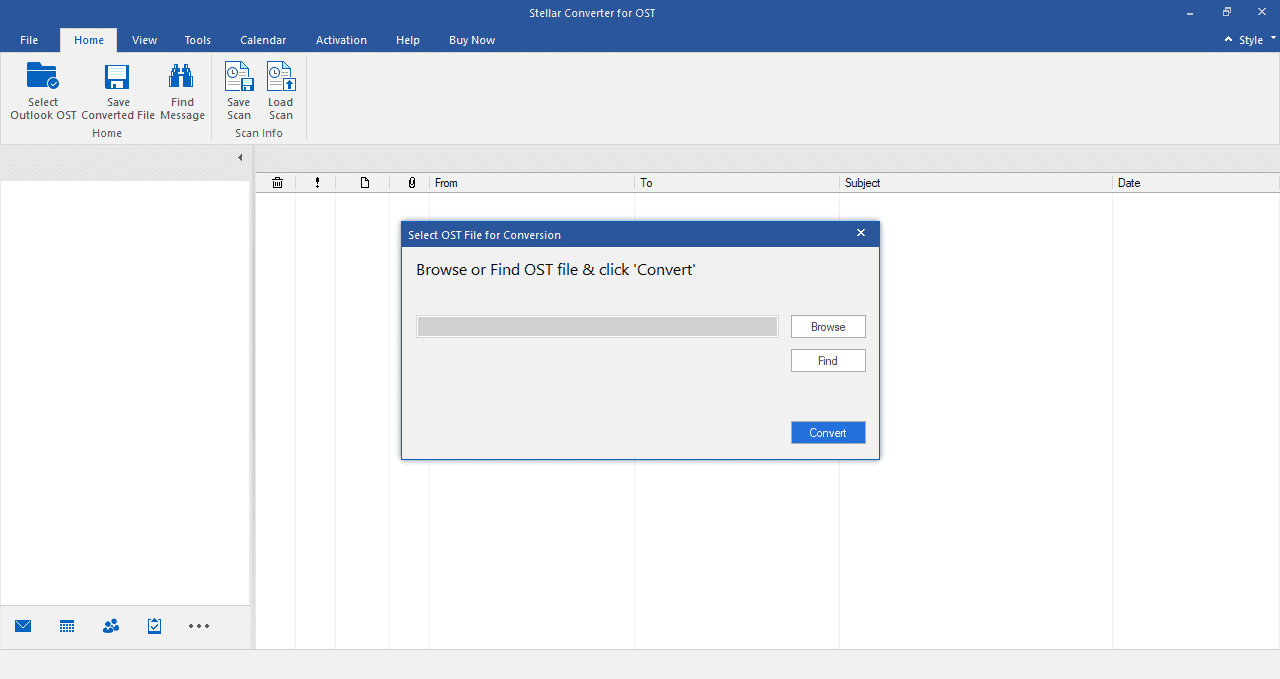This screenshot has width=1280, height=679.
Task: Switch to Mail view icon
Action: (23, 626)
